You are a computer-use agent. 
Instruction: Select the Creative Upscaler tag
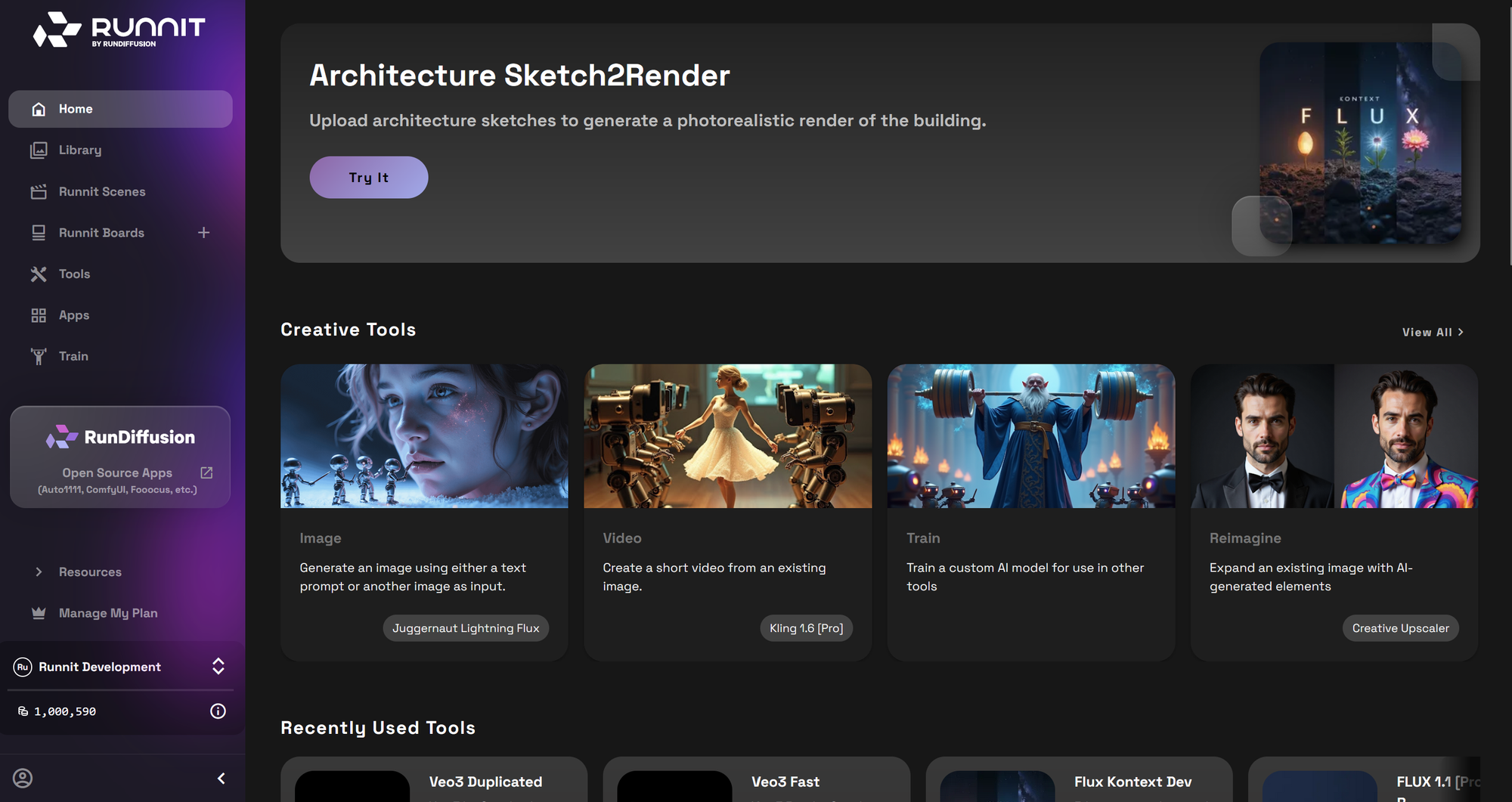click(x=1400, y=628)
